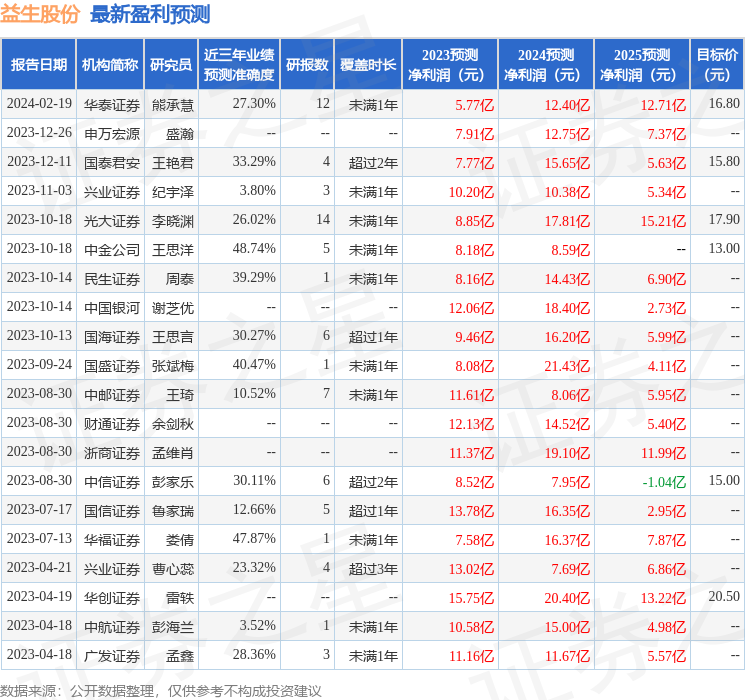The image size is (745, 700).
Task: Select the 国盛证券 institution cell
Action: 112,365
